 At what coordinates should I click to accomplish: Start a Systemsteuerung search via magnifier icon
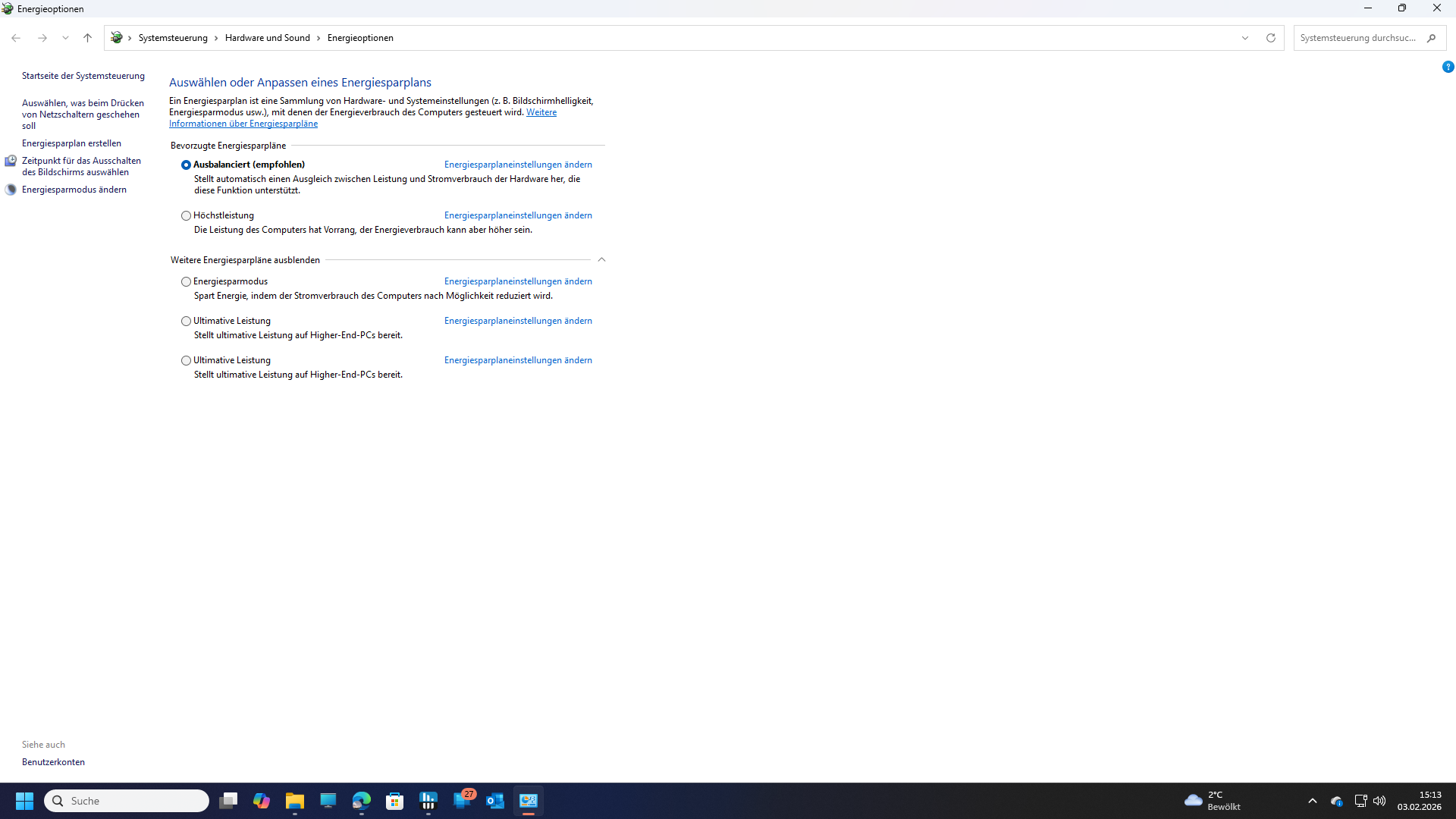1432,37
